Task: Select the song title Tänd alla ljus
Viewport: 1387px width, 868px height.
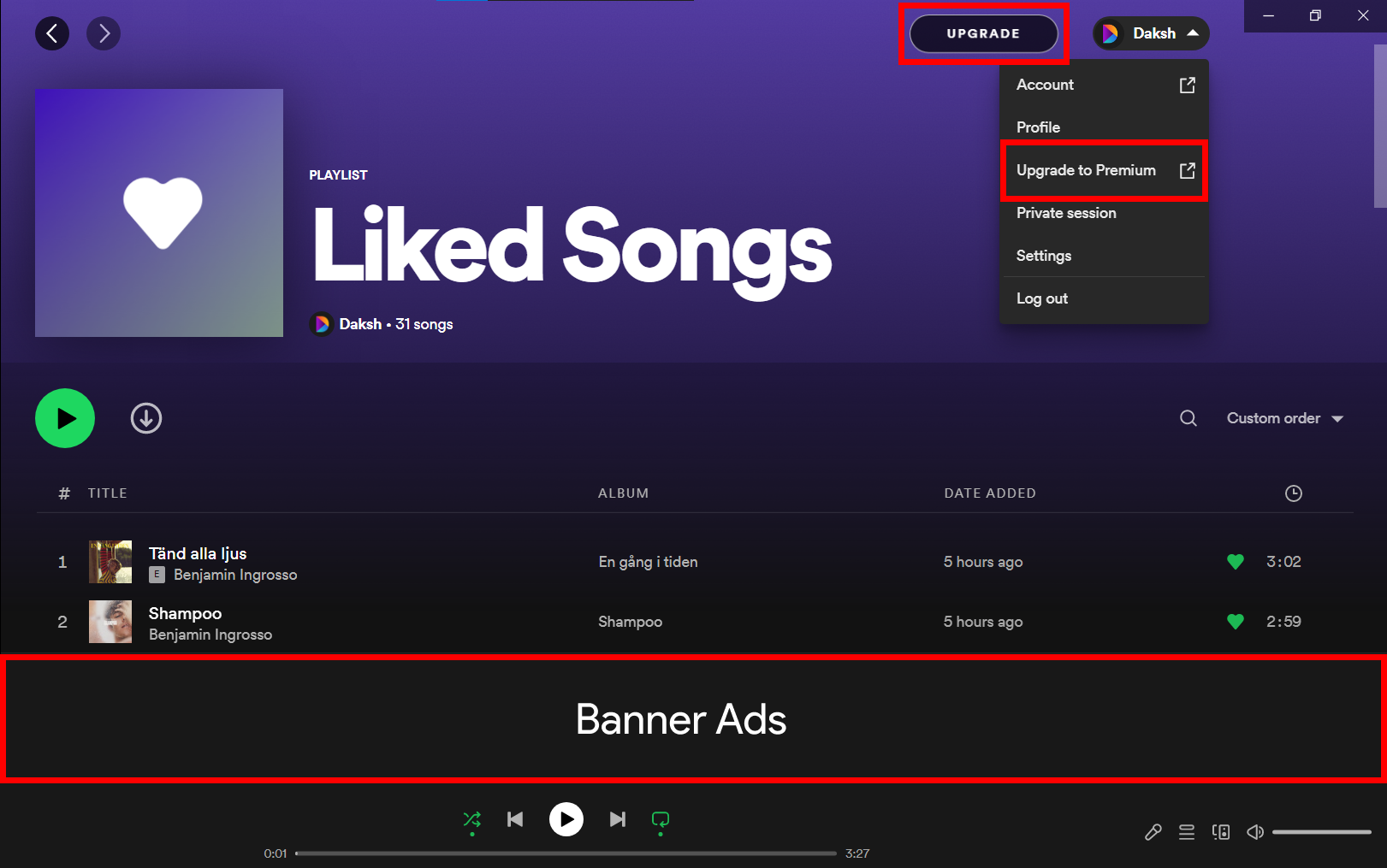Action: pos(198,553)
